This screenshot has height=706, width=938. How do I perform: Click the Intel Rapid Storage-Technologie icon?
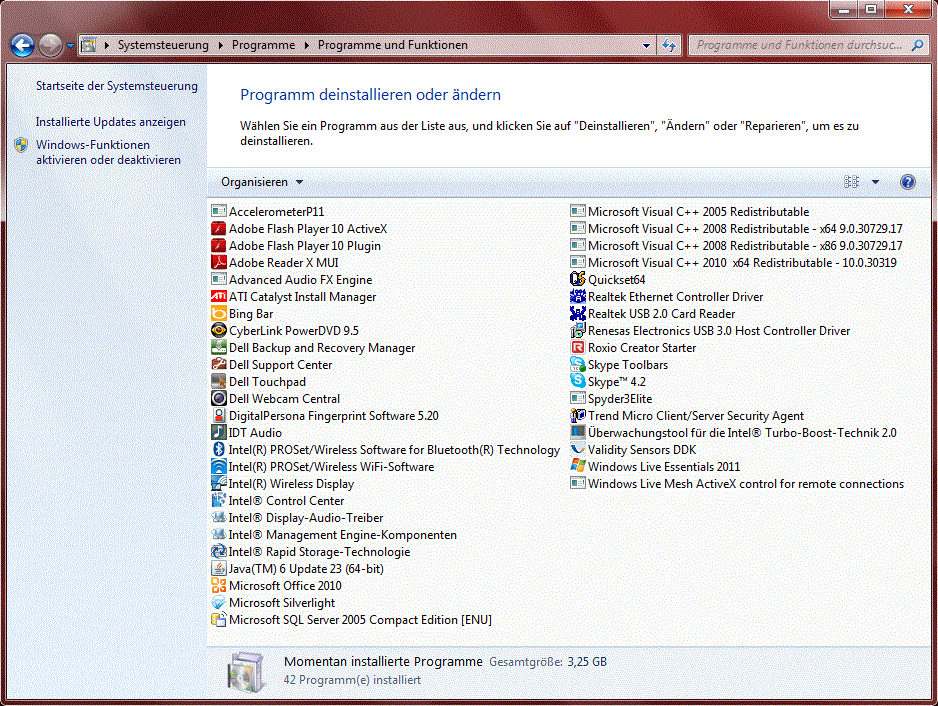[219, 552]
